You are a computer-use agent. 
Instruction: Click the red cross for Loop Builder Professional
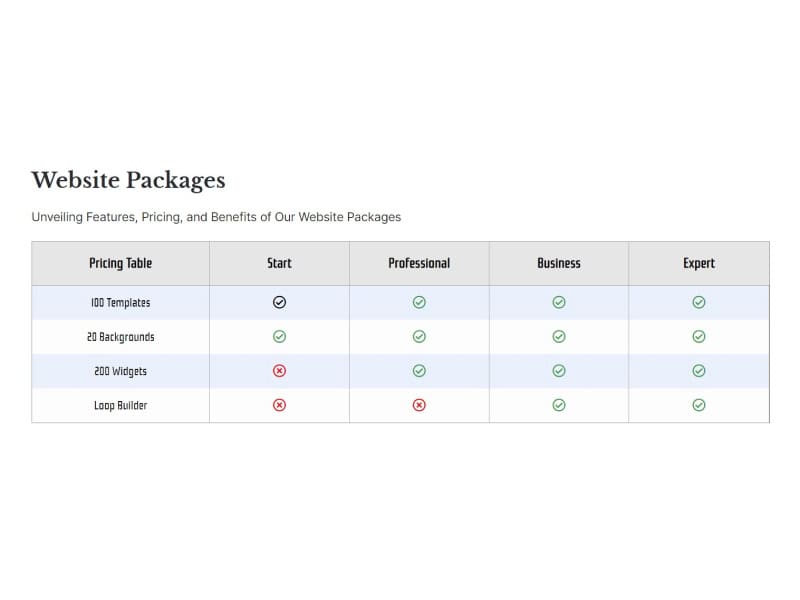[419, 405]
